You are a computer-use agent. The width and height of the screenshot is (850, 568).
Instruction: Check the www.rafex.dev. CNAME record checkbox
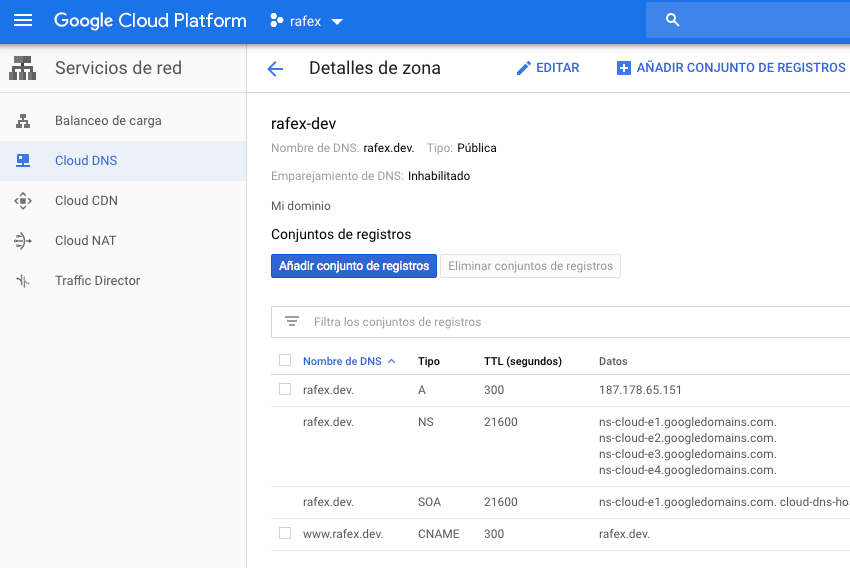285,533
